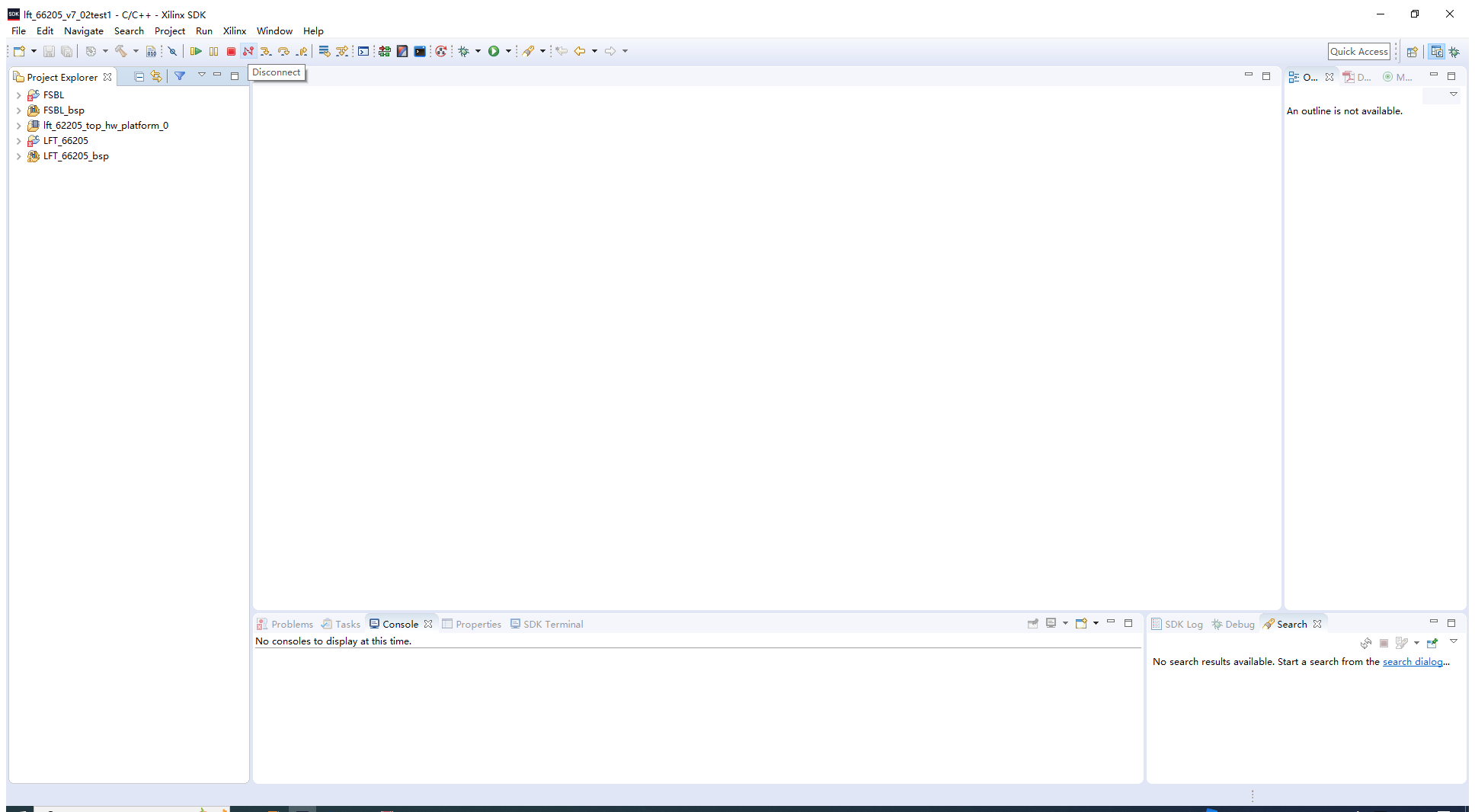Open the Run button dropdown arrow
Screen dimensions: 1475x812
(508, 51)
